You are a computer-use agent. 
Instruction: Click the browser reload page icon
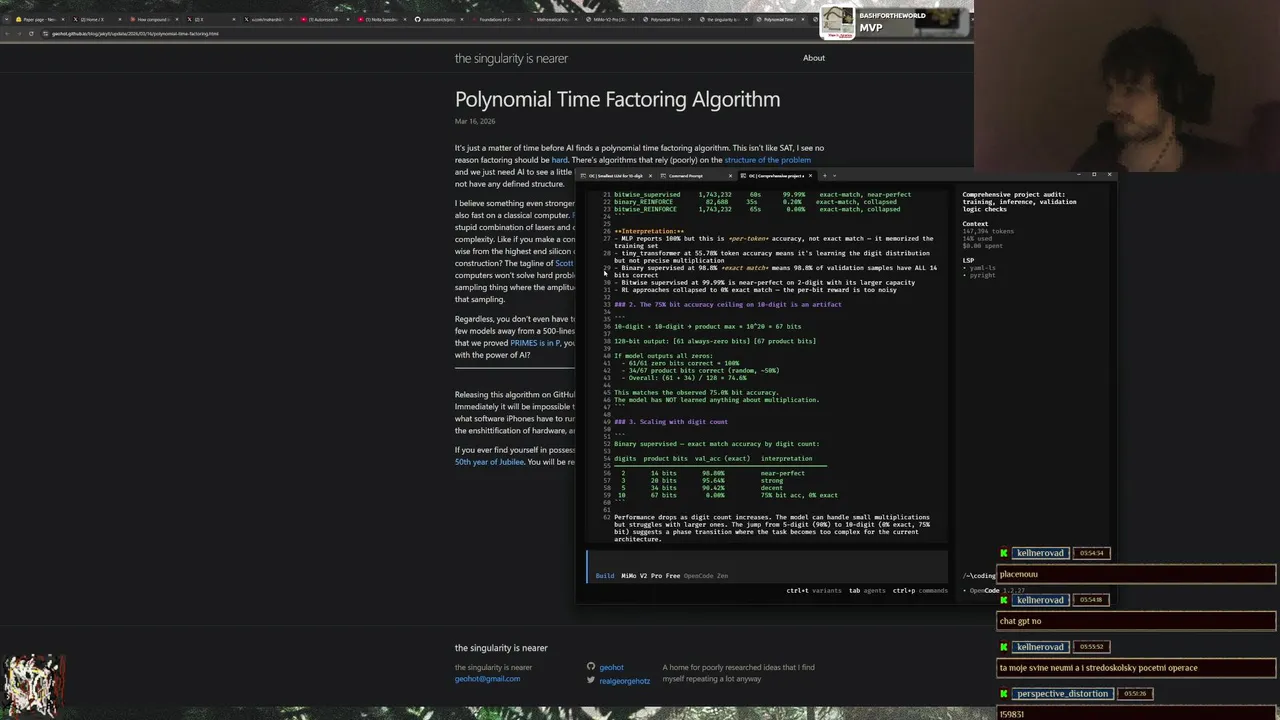31,33
